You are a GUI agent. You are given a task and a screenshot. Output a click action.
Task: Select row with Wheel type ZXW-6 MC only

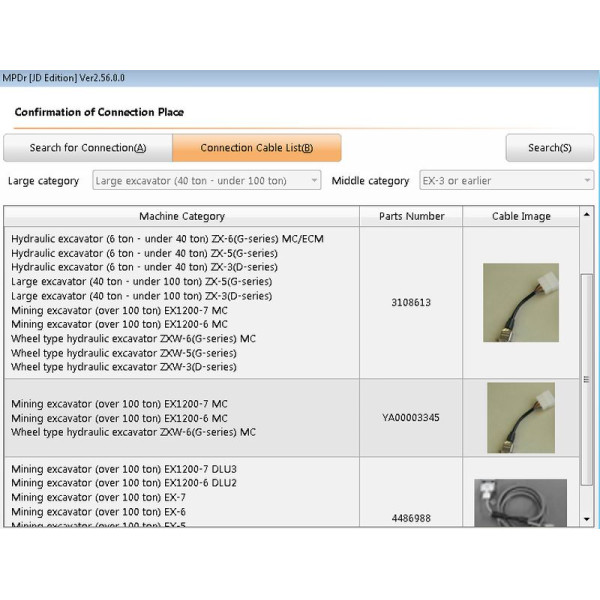click(x=133, y=432)
